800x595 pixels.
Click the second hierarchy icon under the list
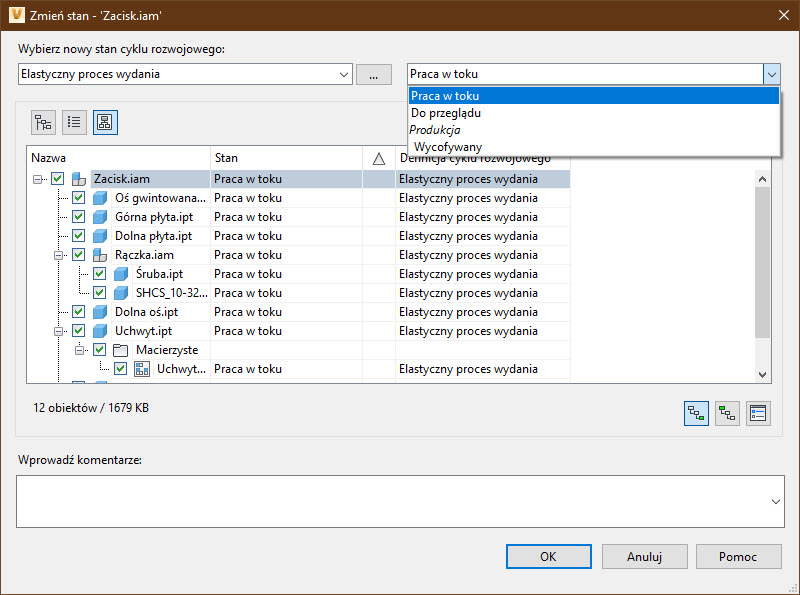click(x=727, y=413)
